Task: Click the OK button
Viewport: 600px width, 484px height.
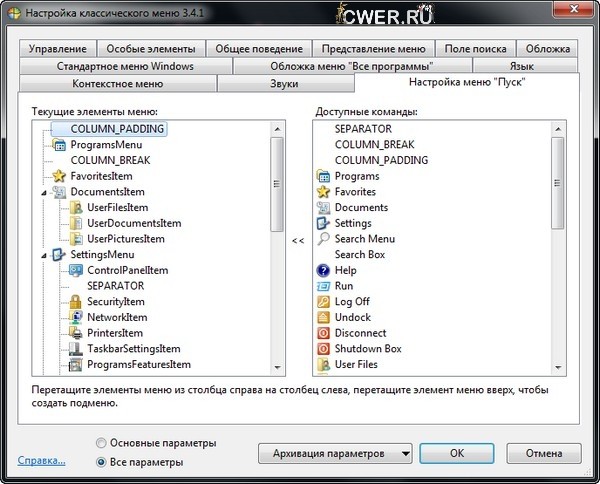Action: coord(457,454)
